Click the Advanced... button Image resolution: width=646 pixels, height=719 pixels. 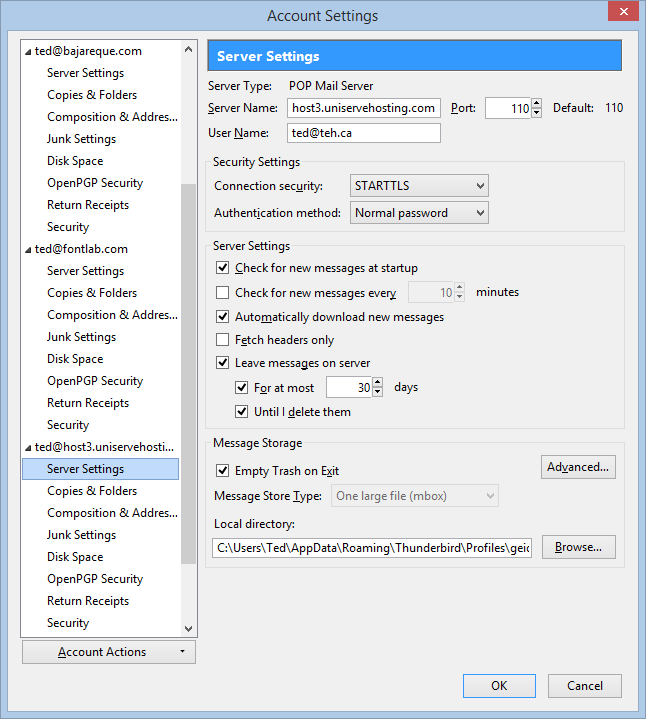[578, 467]
